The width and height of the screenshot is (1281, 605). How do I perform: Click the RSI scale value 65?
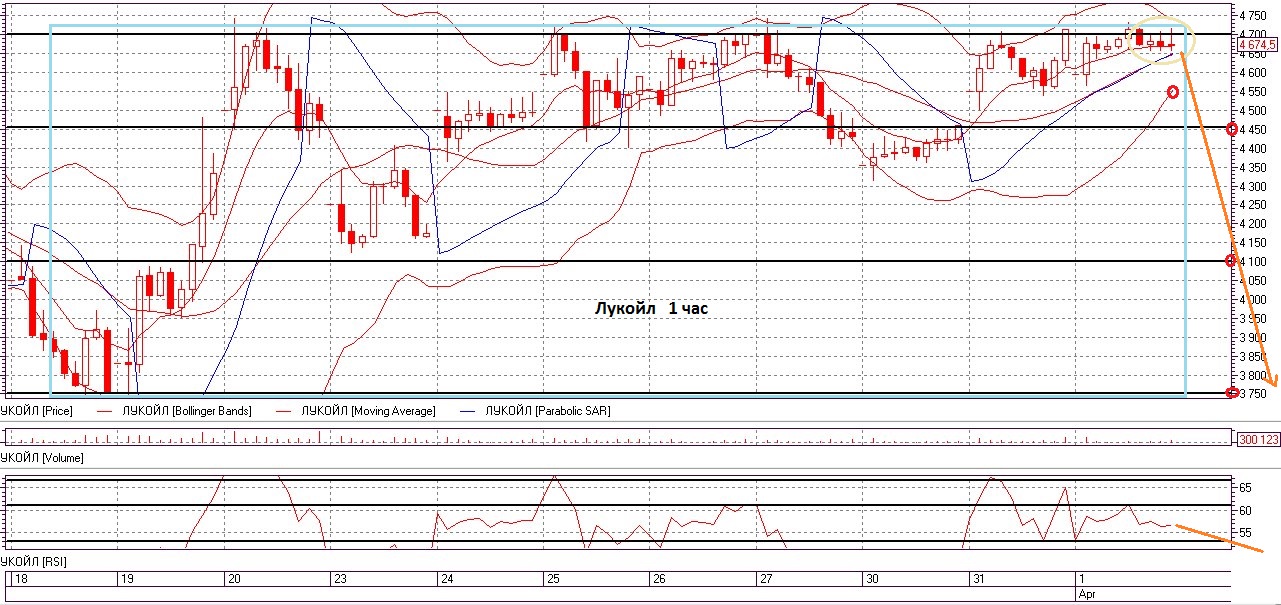tap(1246, 487)
